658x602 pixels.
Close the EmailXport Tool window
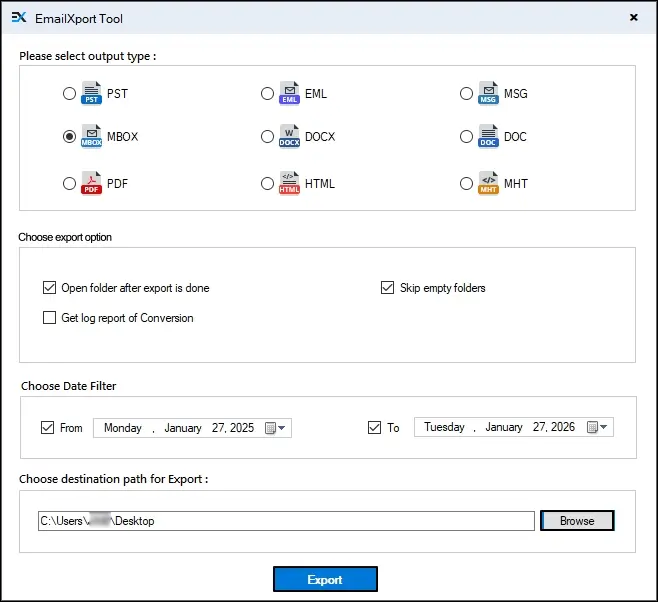(634, 17)
